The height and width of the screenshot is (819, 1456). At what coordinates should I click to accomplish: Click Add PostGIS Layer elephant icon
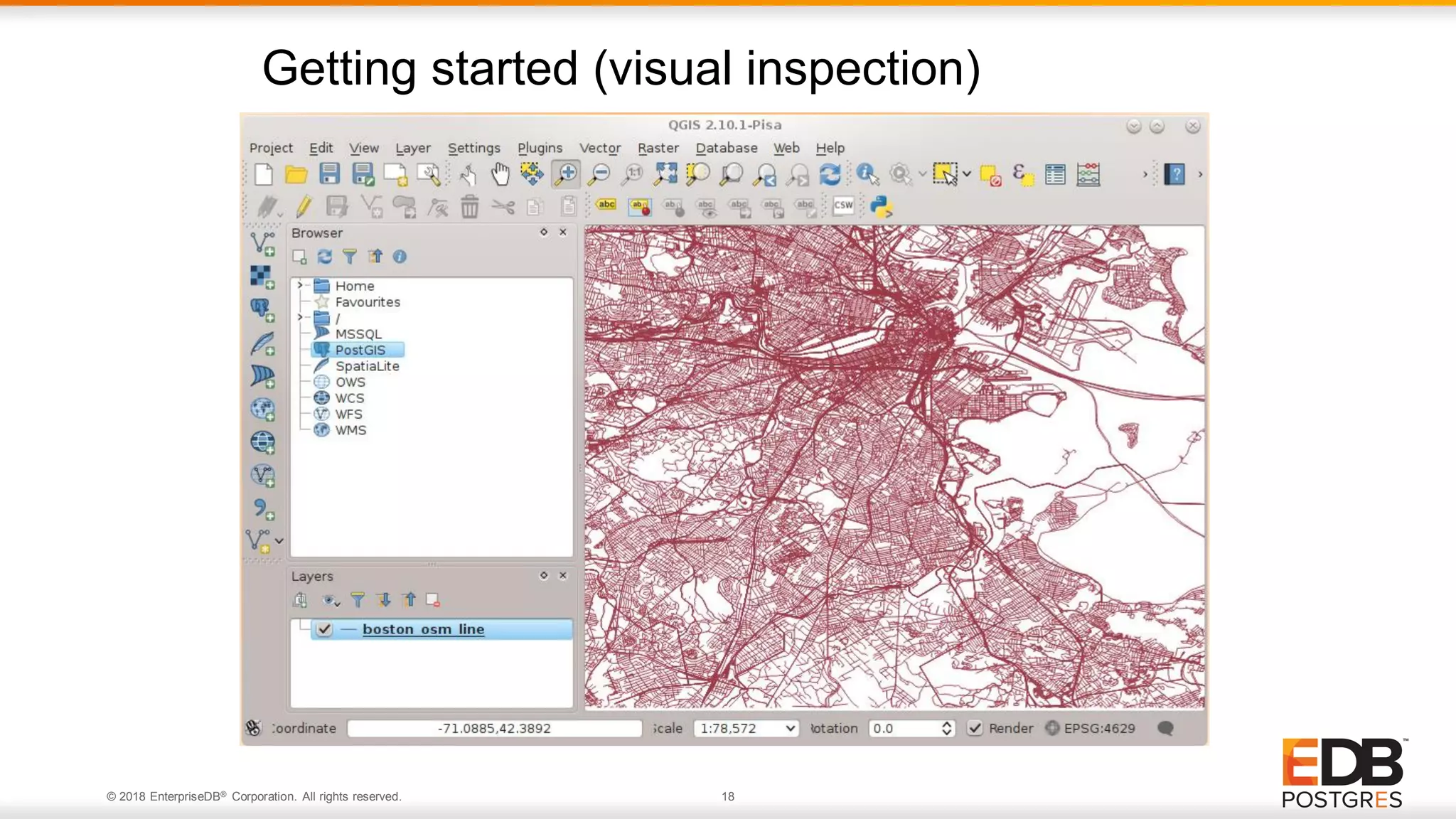(x=262, y=310)
